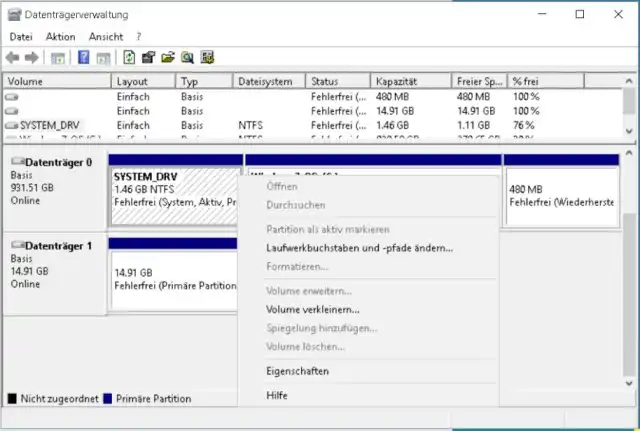Viewport: 640px width, 431px height.
Task: Open the Ansicht menu
Action: point(106,36)
